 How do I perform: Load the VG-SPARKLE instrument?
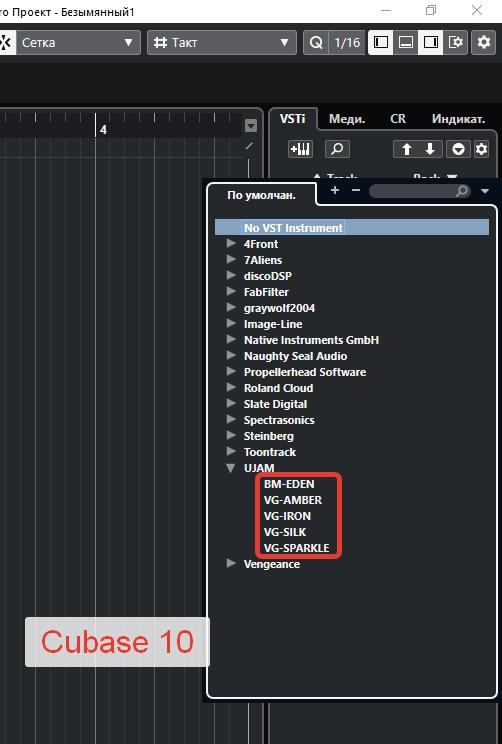[x=297, y=548]
